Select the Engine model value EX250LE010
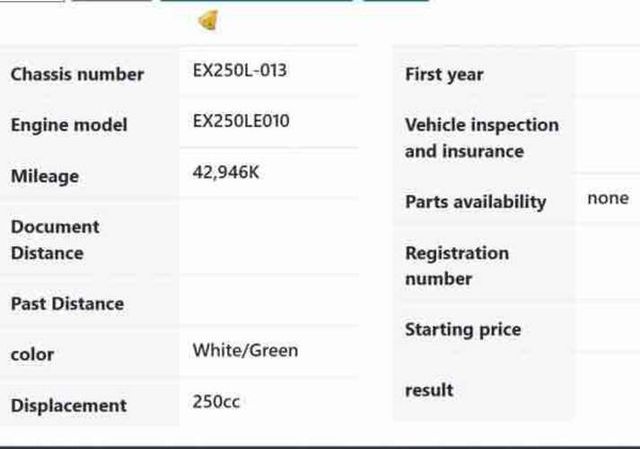The image size is (640, 449). 241,122
